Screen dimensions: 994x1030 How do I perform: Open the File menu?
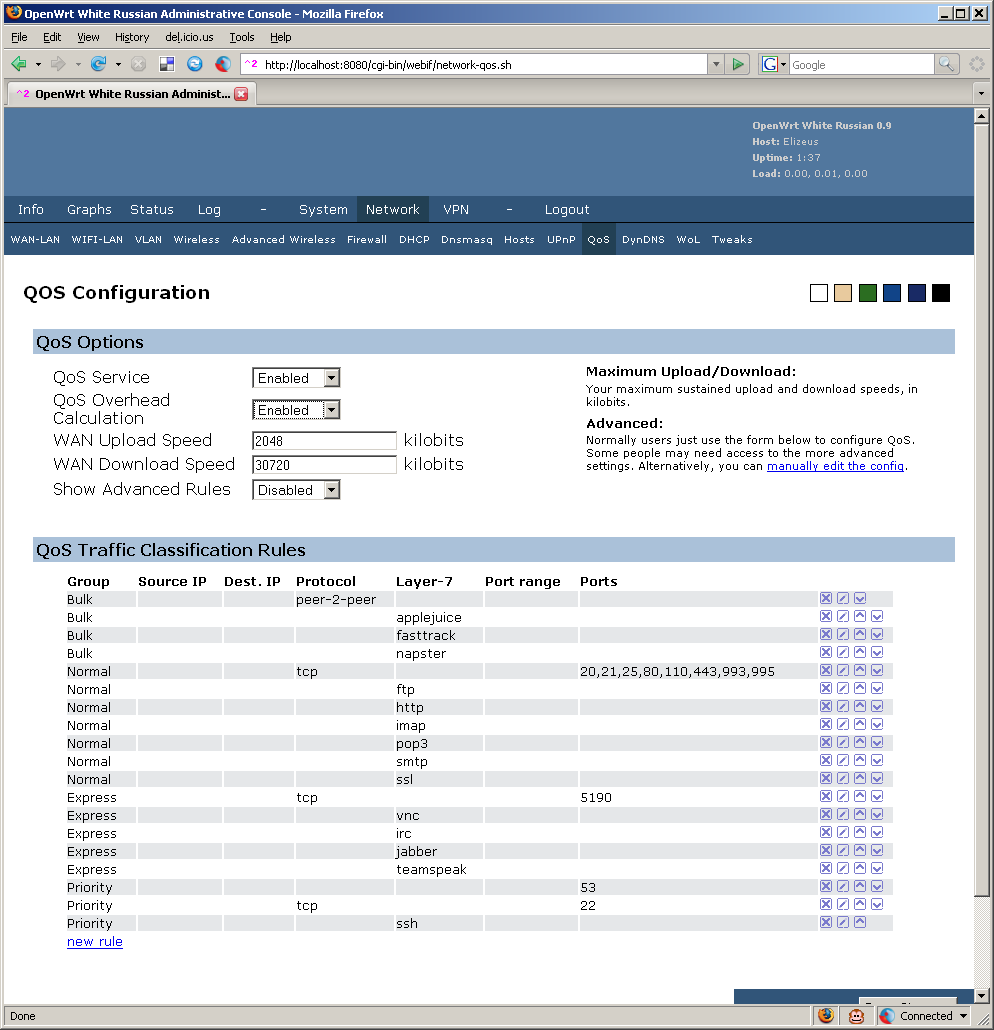pos(19,37)
